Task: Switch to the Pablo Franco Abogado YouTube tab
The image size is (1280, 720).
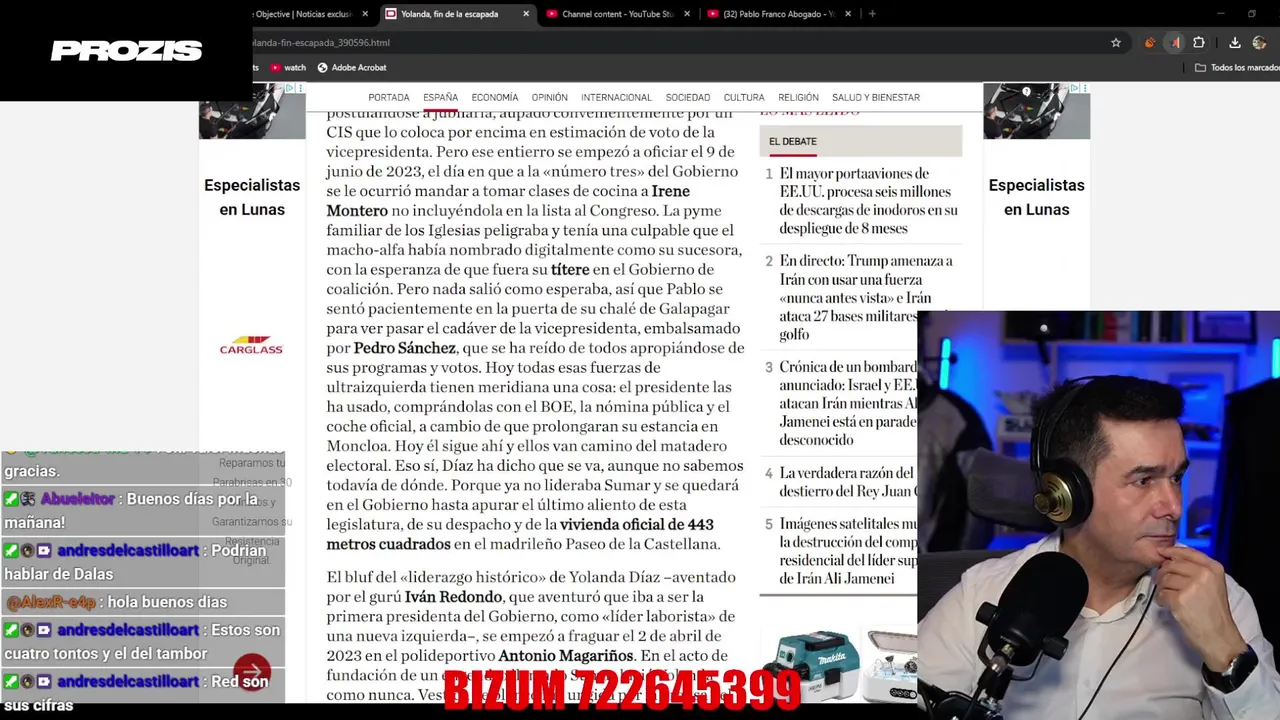Action: [x=778, y=14]
